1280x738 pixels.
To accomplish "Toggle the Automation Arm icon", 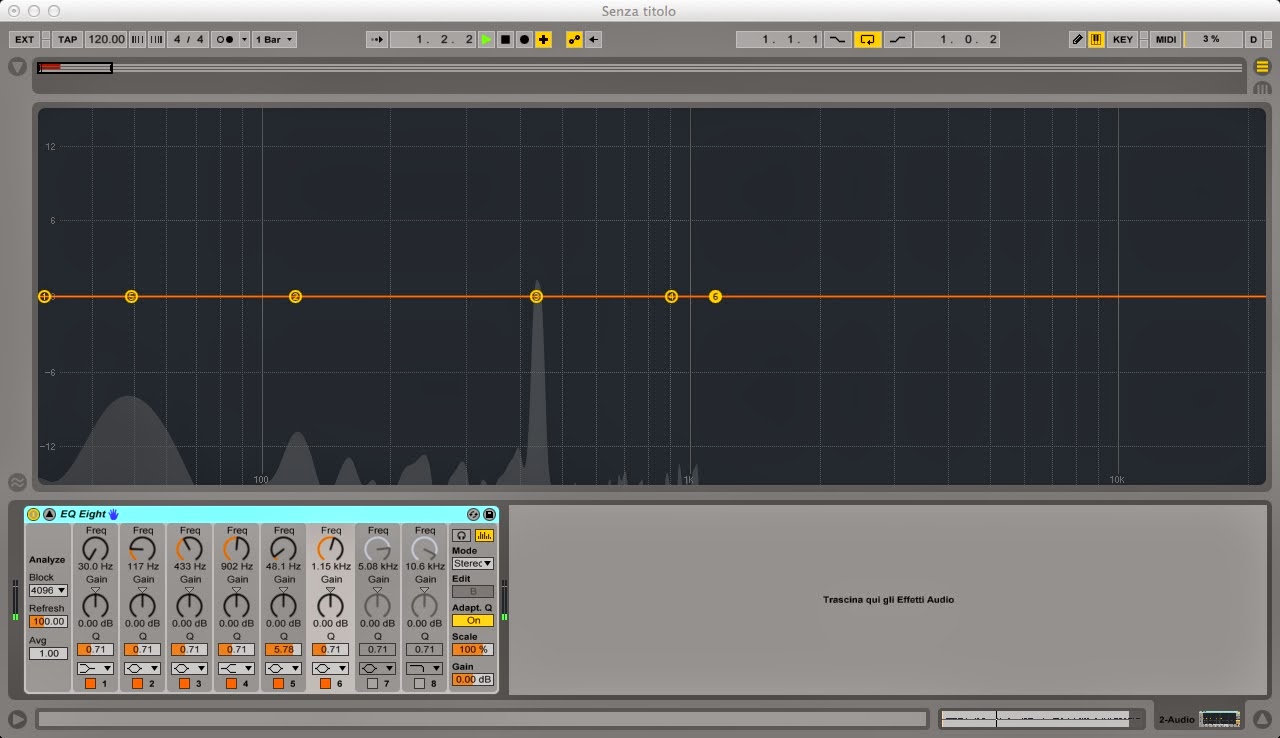I will coord(574,40).
